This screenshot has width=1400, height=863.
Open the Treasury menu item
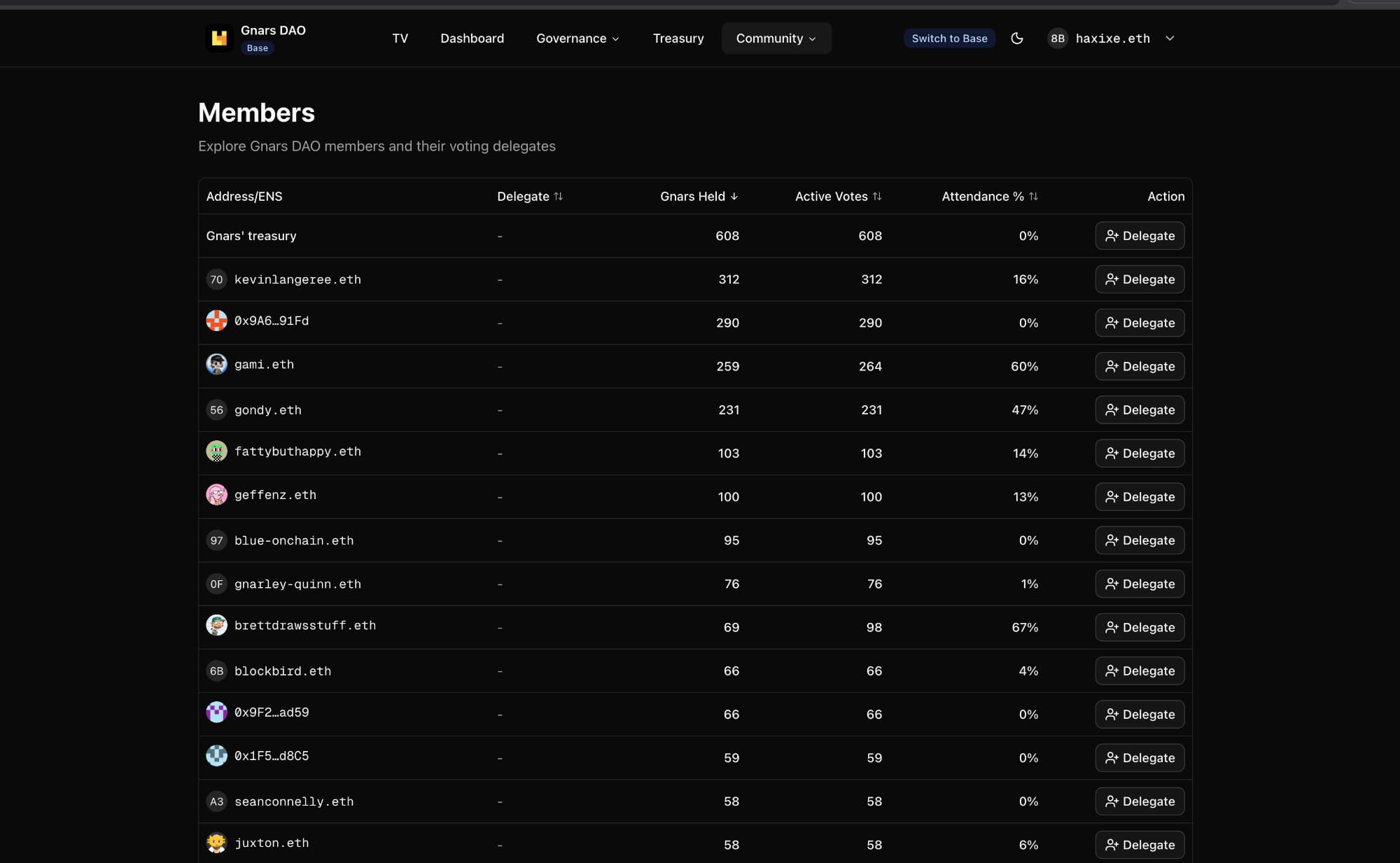678,38
